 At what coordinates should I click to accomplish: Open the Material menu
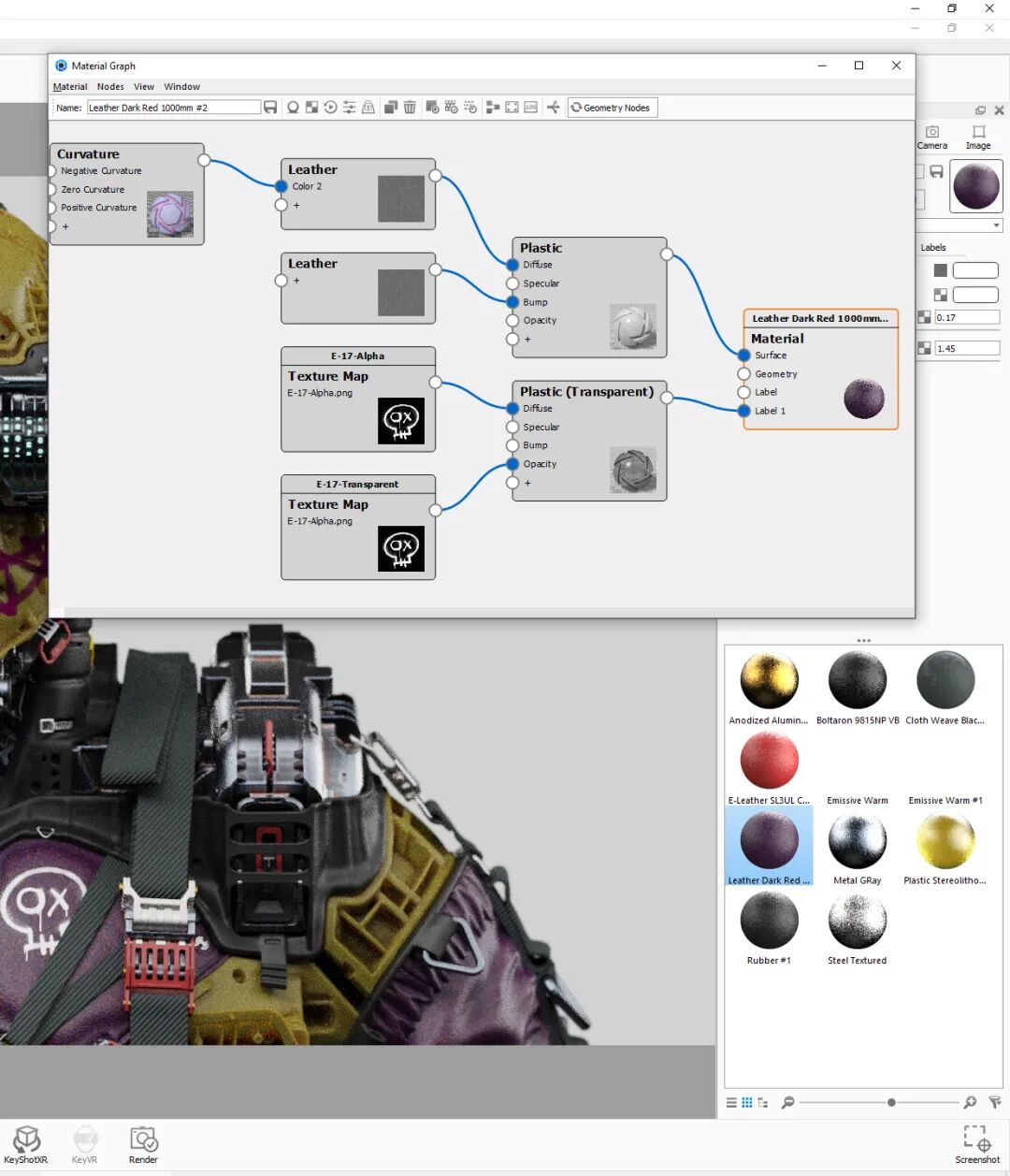pyautogui.click(x=70, y=87)
